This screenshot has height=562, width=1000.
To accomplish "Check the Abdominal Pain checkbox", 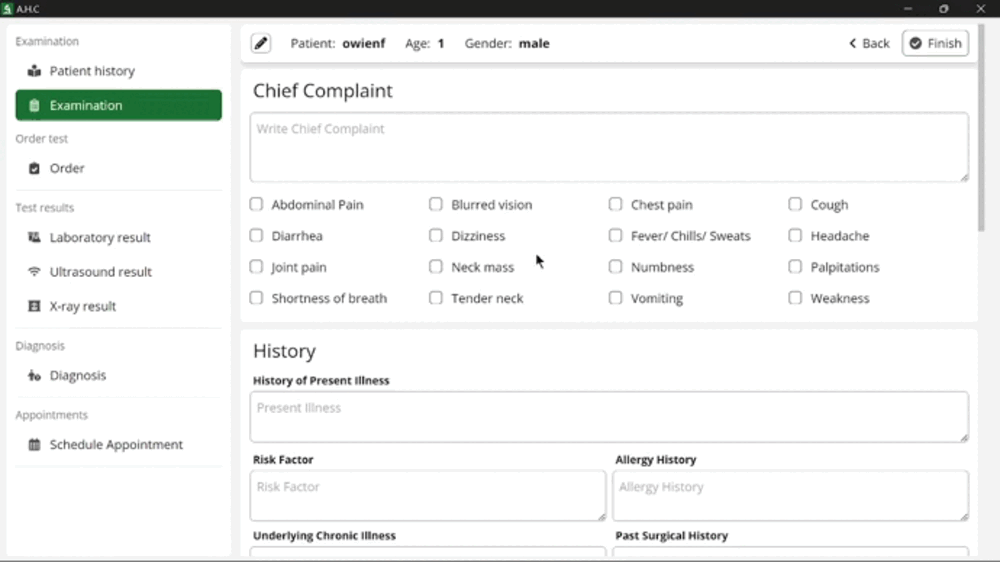I will [x=257, y=204].
